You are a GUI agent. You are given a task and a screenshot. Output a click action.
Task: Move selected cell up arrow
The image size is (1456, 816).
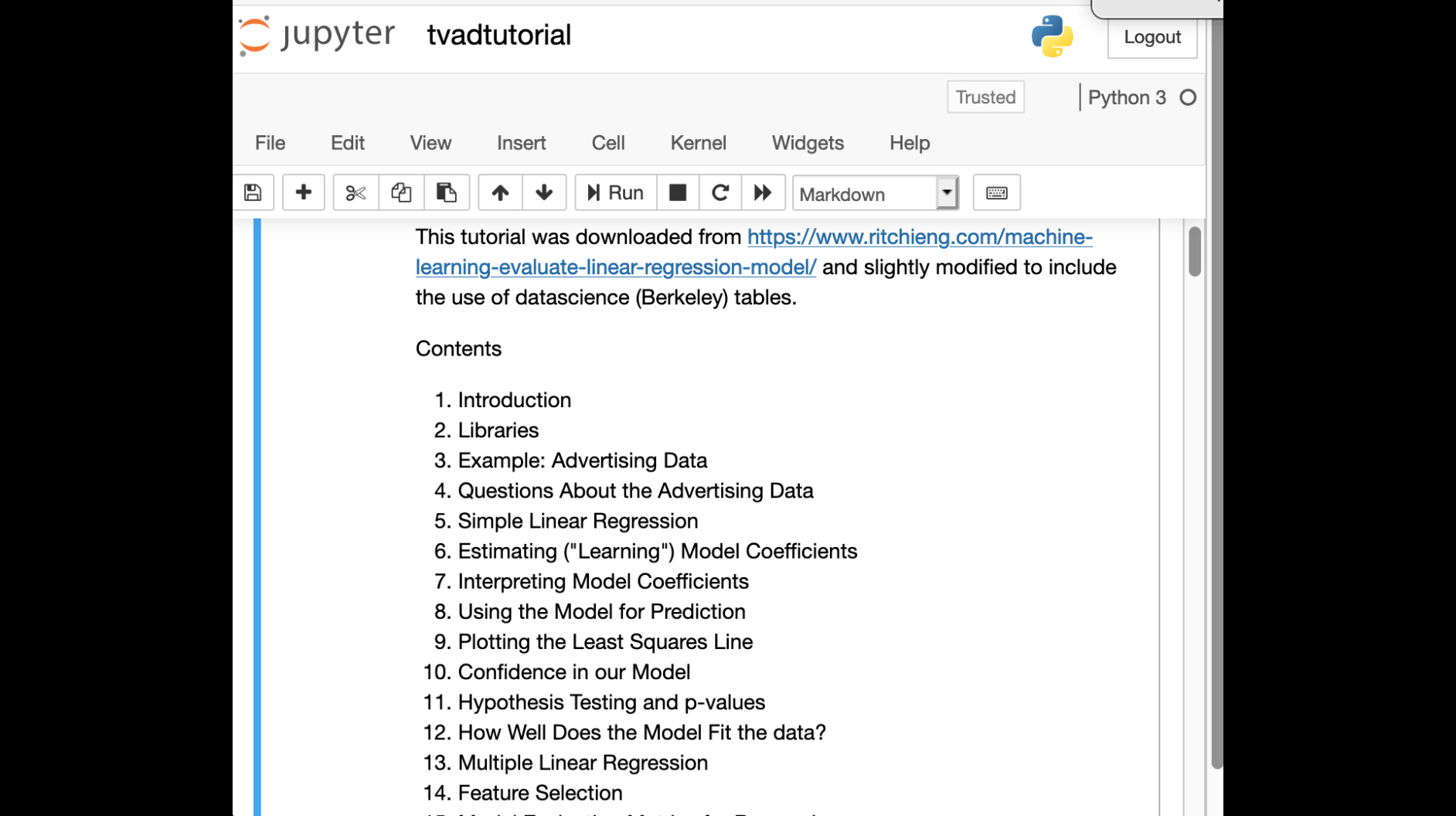coord(500,192)
